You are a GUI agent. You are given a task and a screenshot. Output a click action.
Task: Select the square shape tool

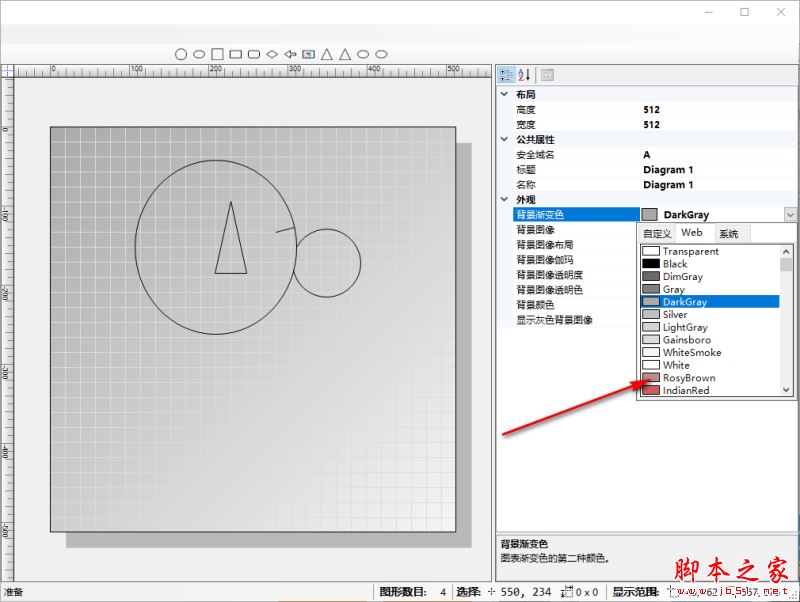tap(217, 54)
